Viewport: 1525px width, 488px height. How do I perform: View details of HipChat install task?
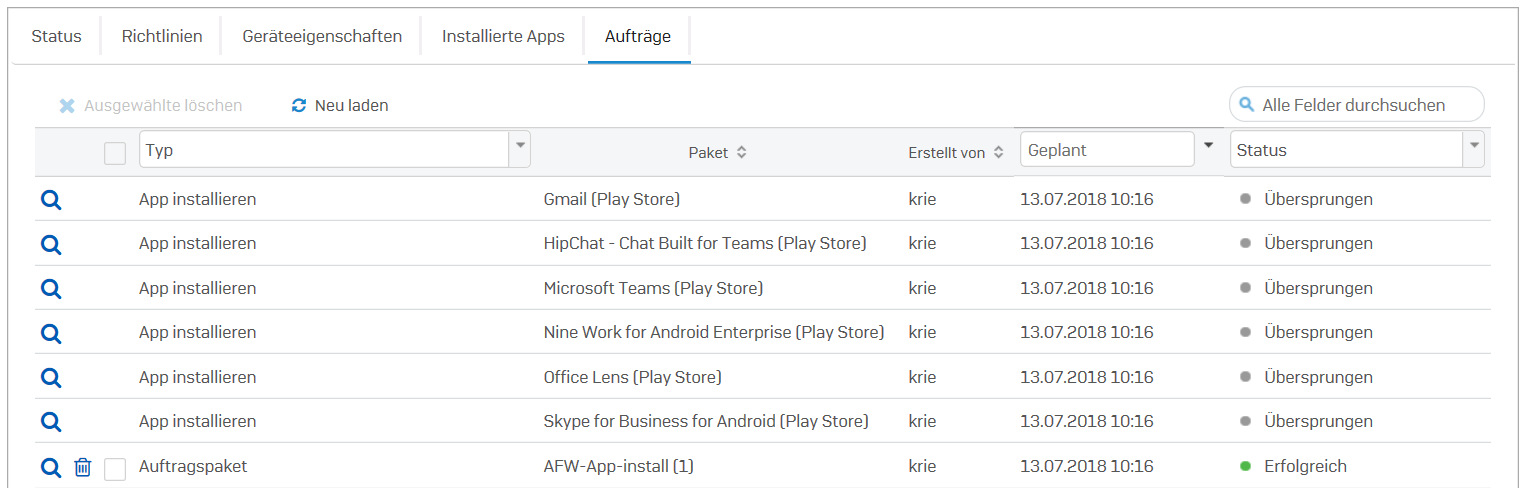[51, 244]
